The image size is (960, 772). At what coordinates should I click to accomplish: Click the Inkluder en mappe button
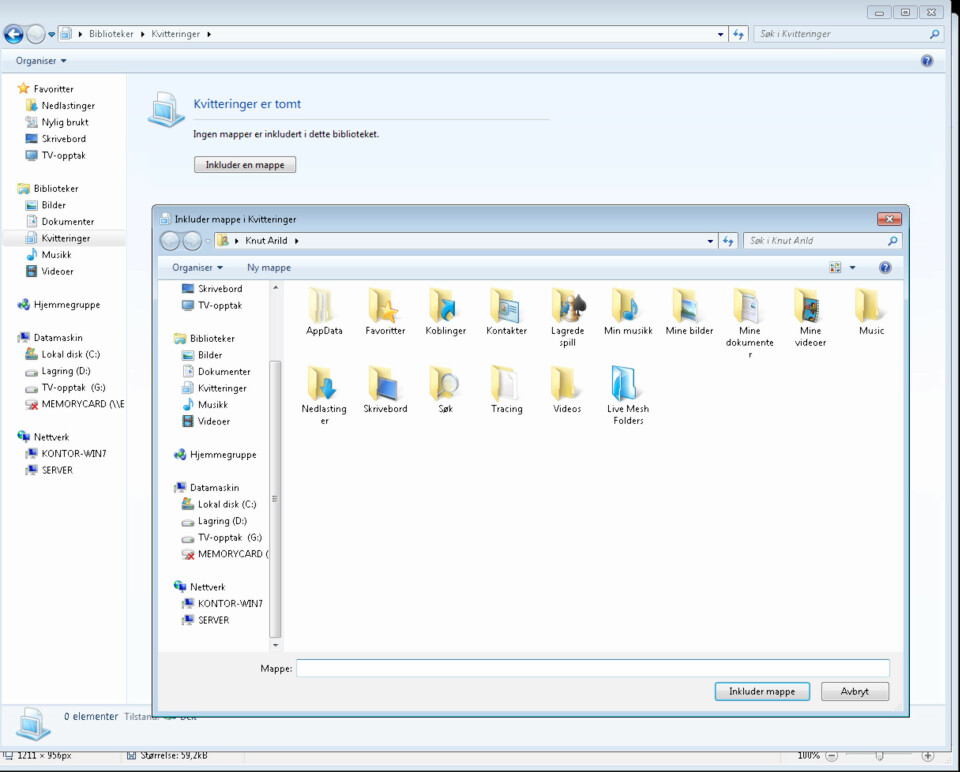[x=245, y=165]
